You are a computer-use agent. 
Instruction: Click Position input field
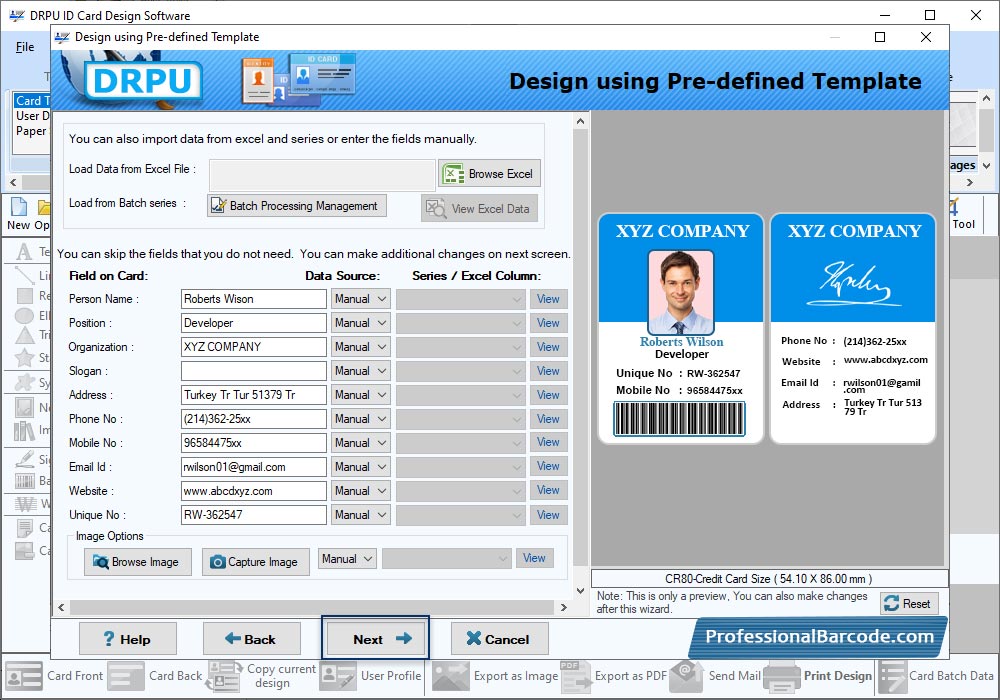tap(253, 323)
